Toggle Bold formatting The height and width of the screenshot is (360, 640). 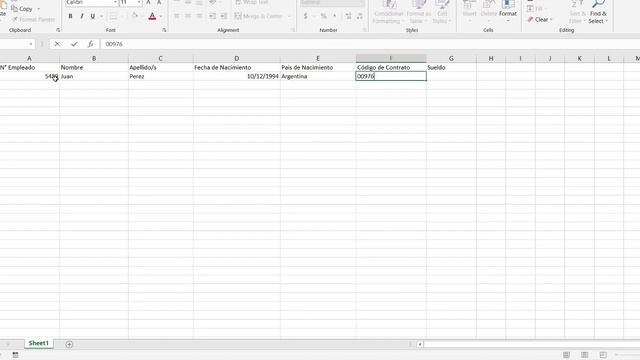tap(70, 16)
